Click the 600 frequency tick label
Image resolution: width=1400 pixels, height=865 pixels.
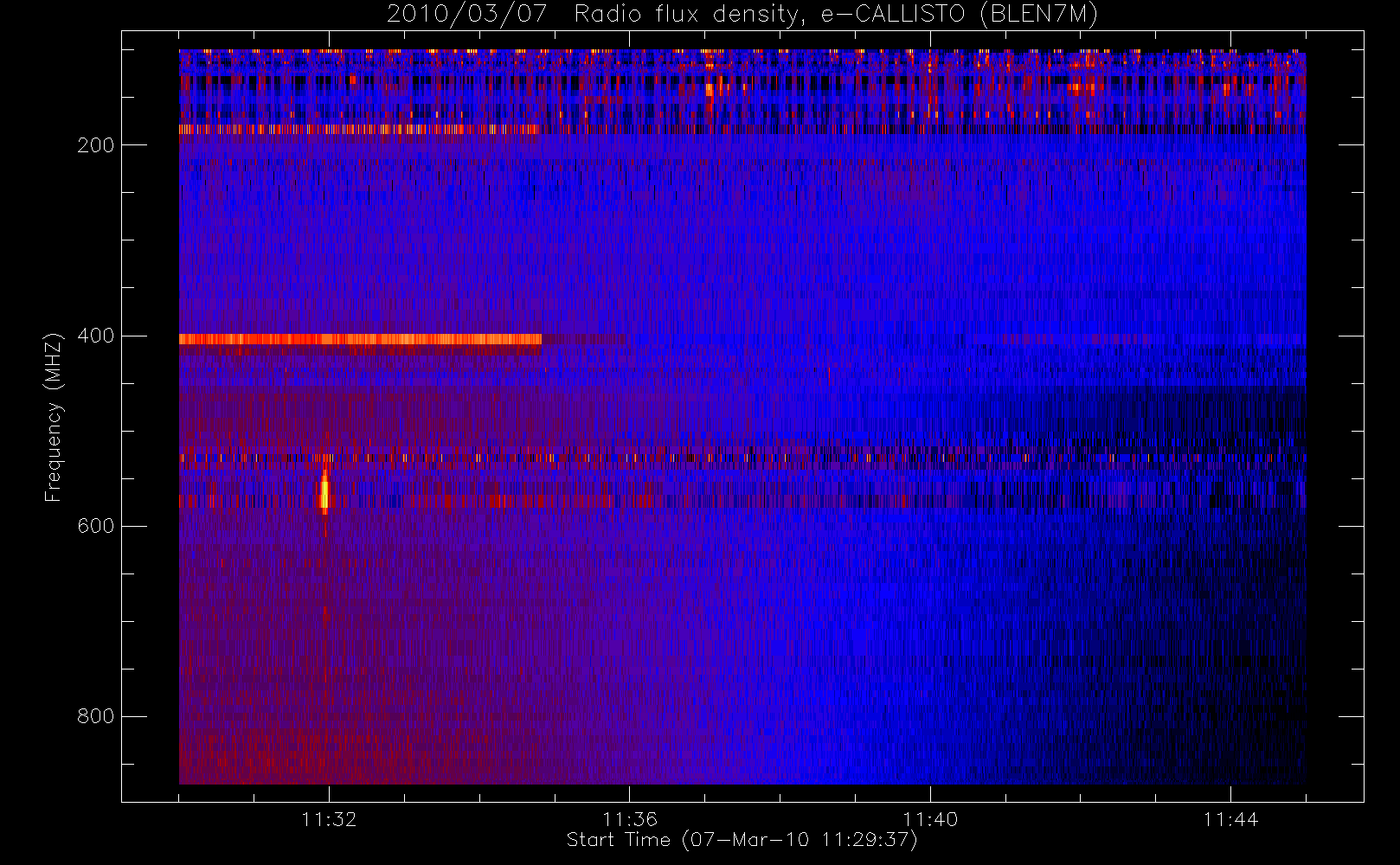96,526
